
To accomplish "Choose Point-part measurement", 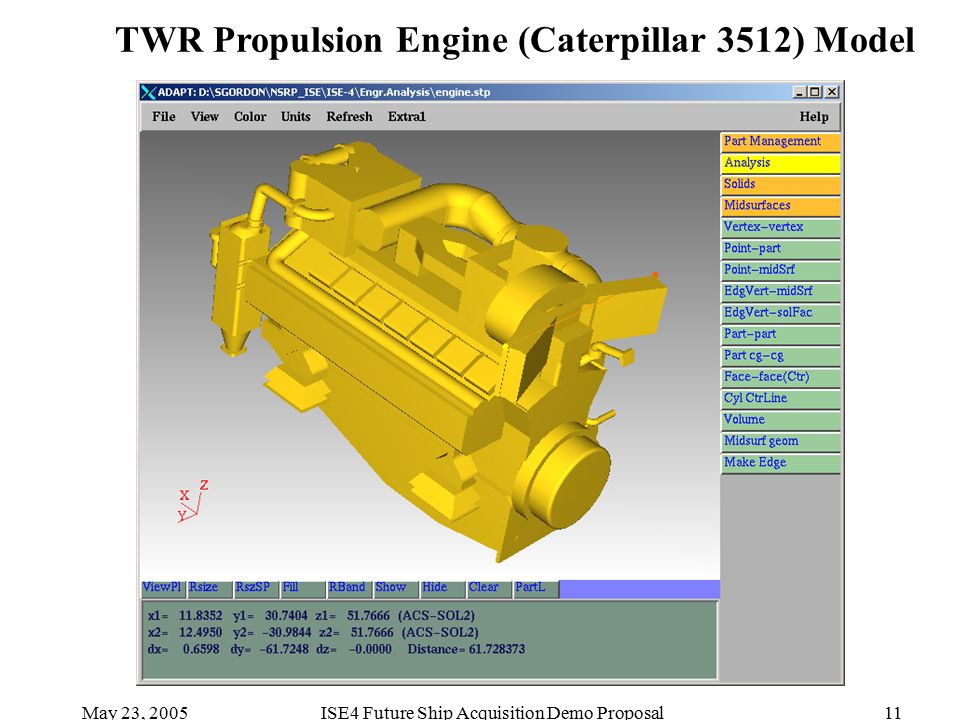I will pos(781,249).
